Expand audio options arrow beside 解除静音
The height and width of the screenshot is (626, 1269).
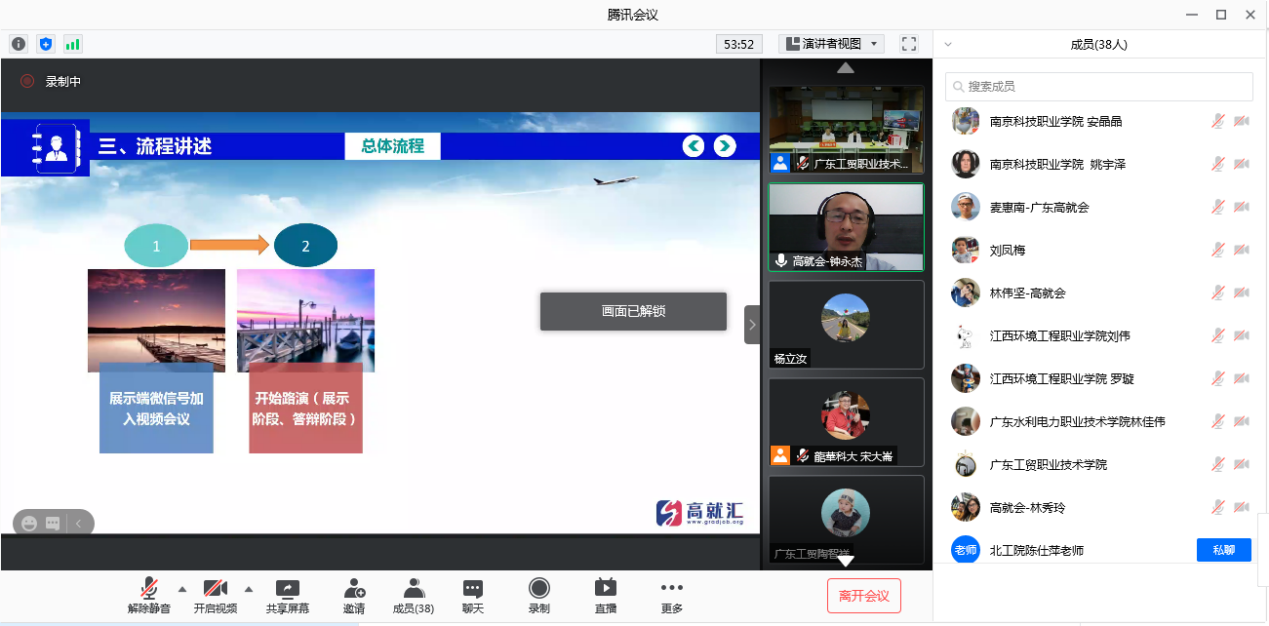click(x=182, y=588)
